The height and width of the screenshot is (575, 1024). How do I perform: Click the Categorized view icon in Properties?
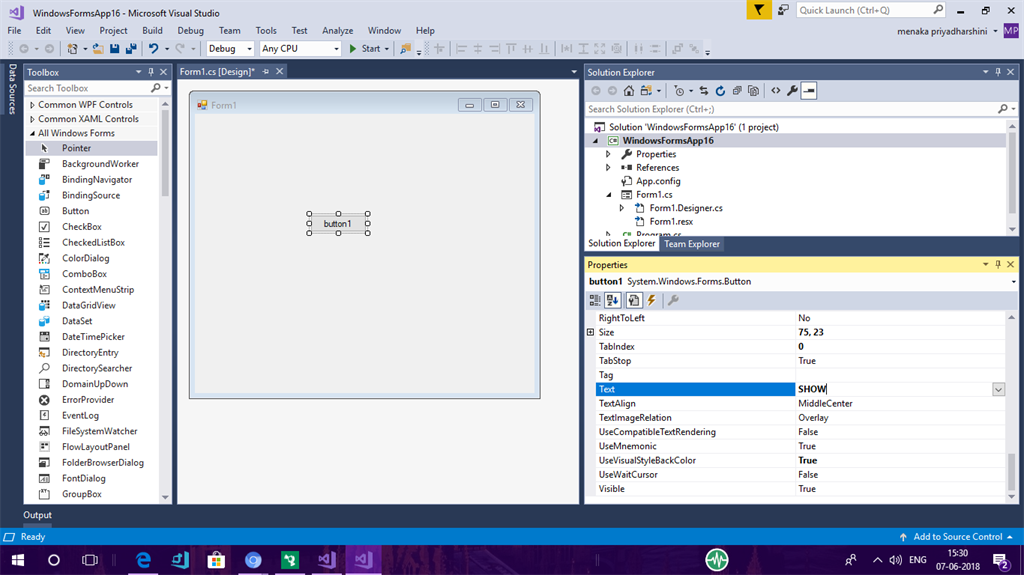point(594,300)
